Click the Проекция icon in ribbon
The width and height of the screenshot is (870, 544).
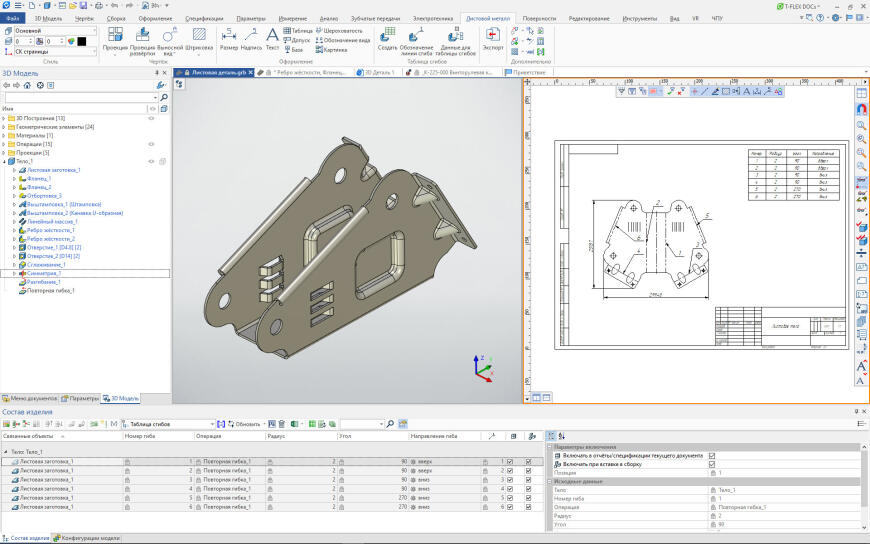pyautogui.click(x=115, y=35)
